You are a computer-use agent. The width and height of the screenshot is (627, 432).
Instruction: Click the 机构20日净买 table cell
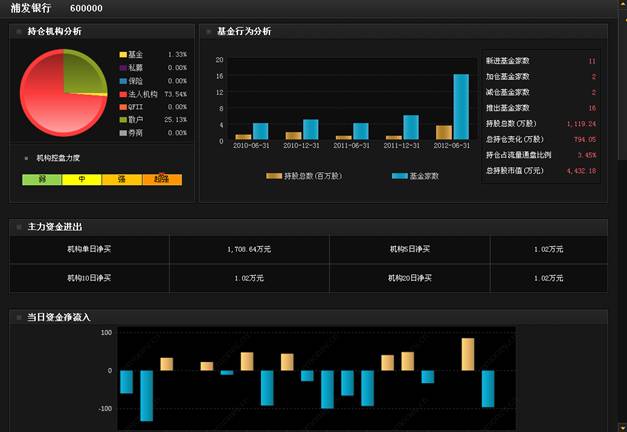[410, 278]
